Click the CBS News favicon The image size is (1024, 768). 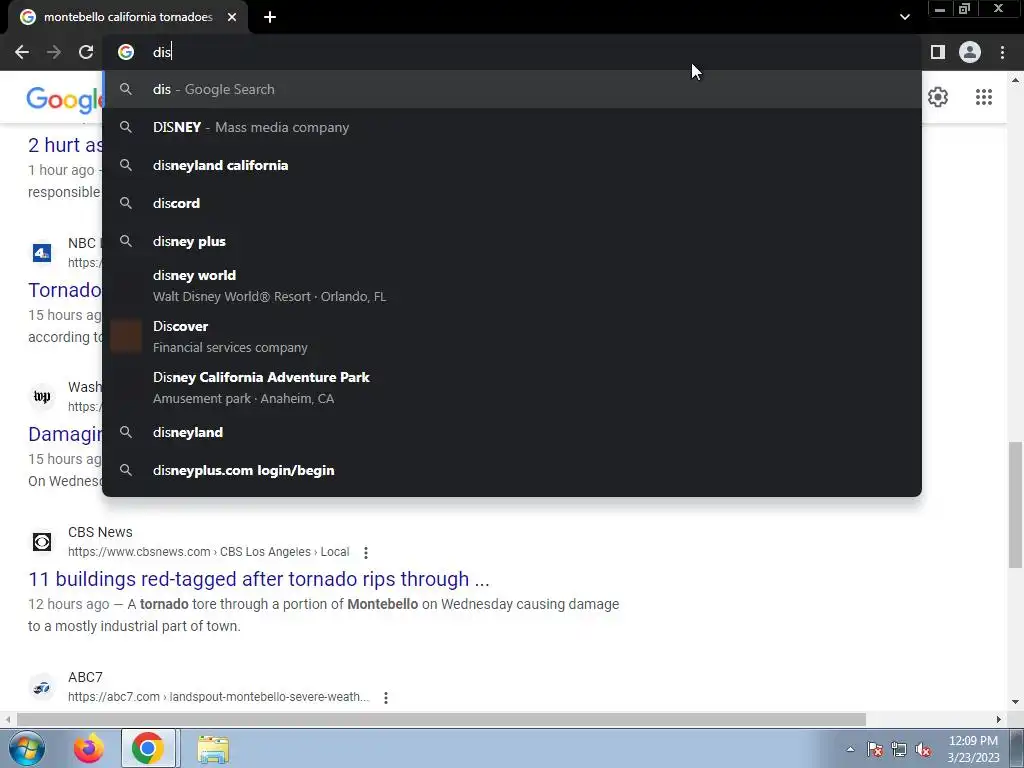[42, 541]
